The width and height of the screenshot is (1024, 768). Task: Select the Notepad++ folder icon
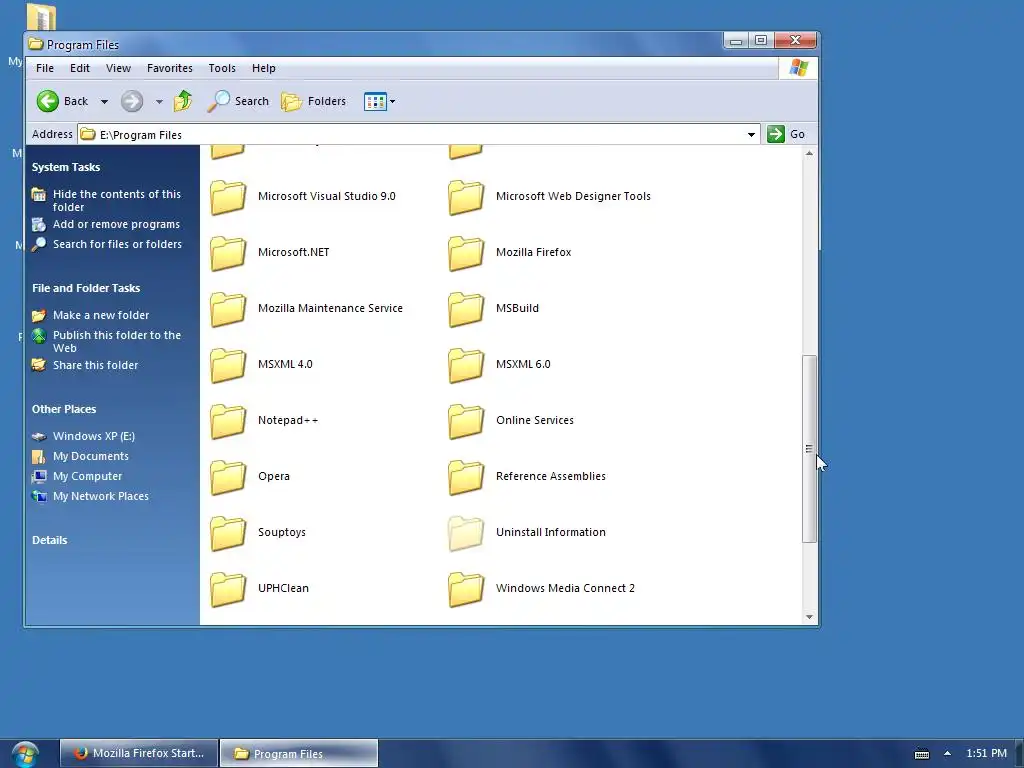(228, 421)
